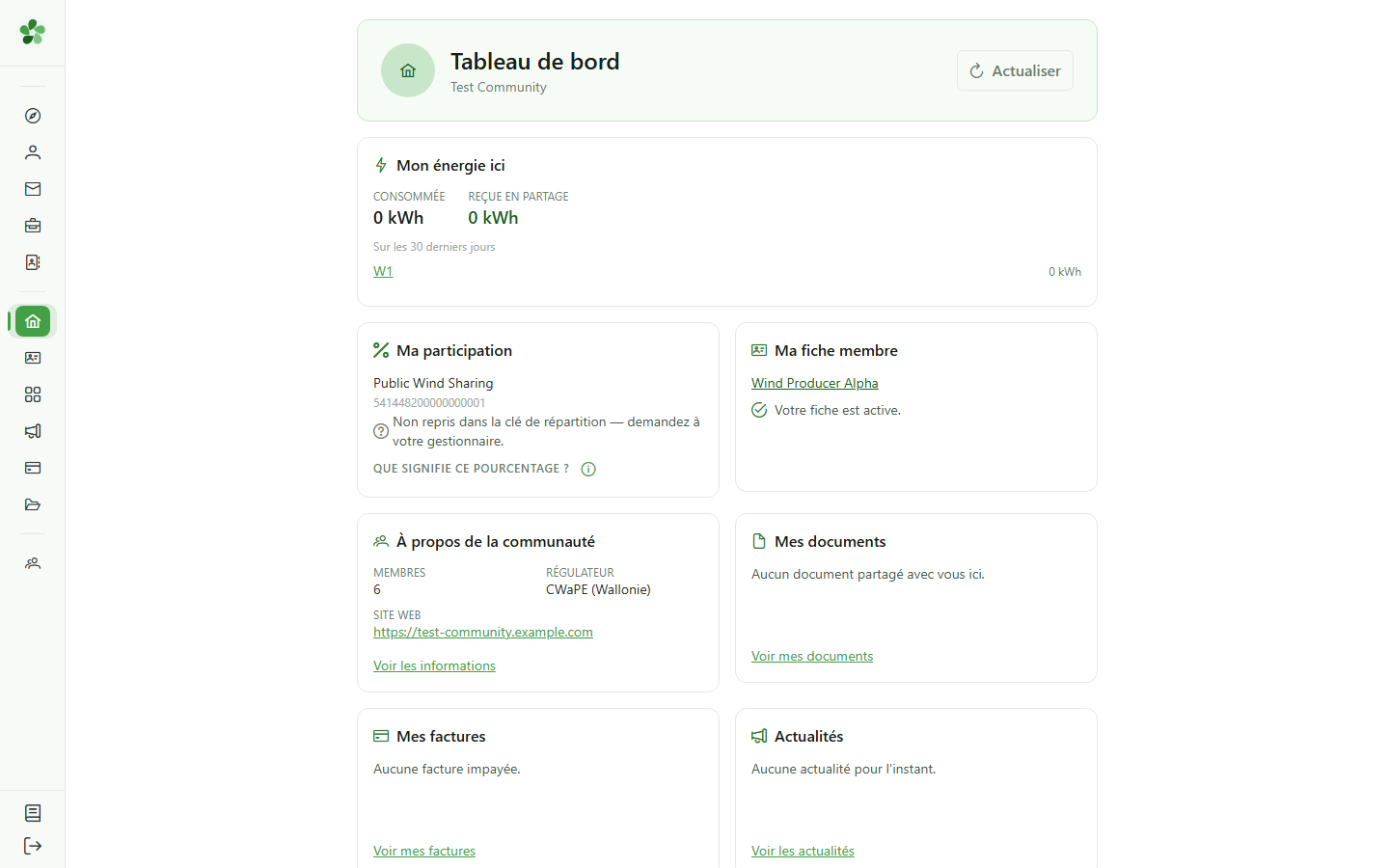The image size is (1389, 868).
Task: Open the envelope messages icon in sidebar
Action: [33, 189]
